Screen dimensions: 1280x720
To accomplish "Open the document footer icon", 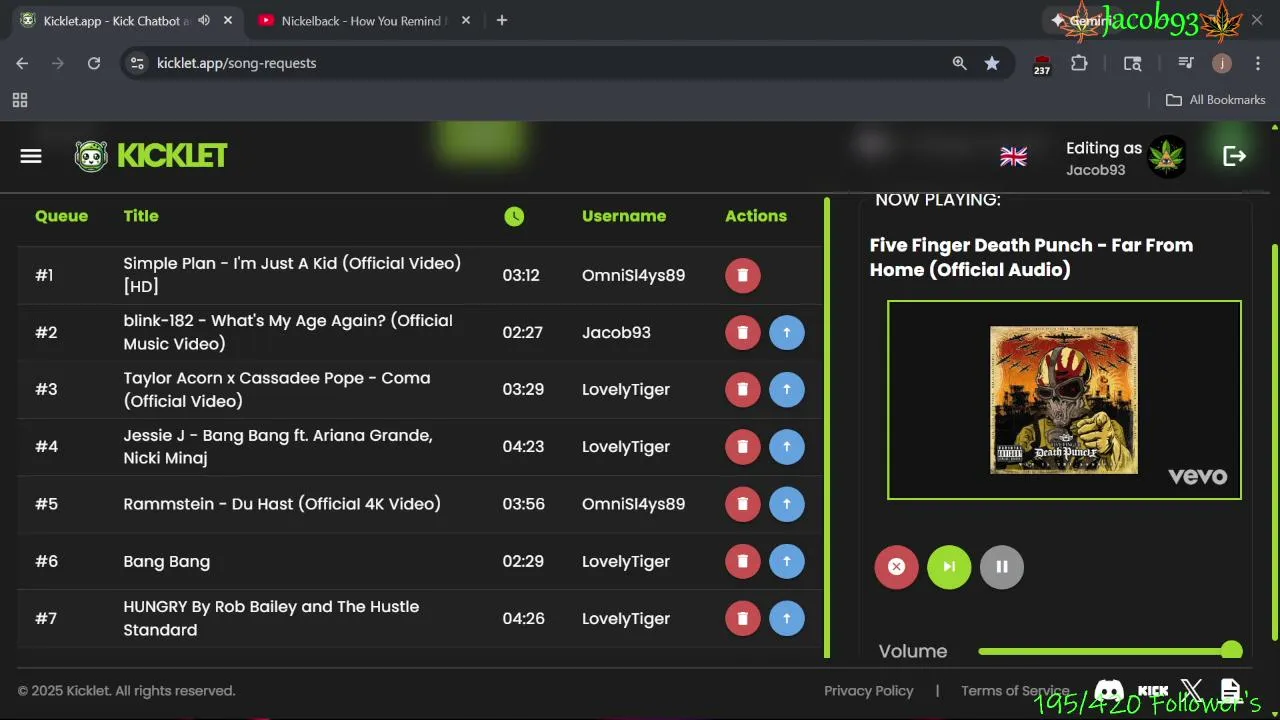I will tap(1230, 691).
